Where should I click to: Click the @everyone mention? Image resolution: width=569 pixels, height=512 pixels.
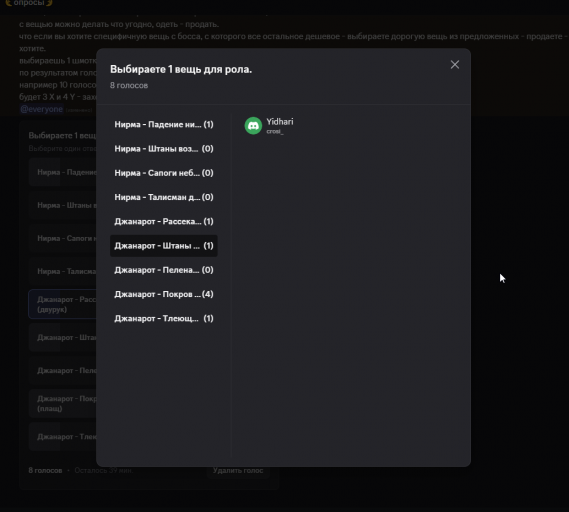[x=41, y=109]
